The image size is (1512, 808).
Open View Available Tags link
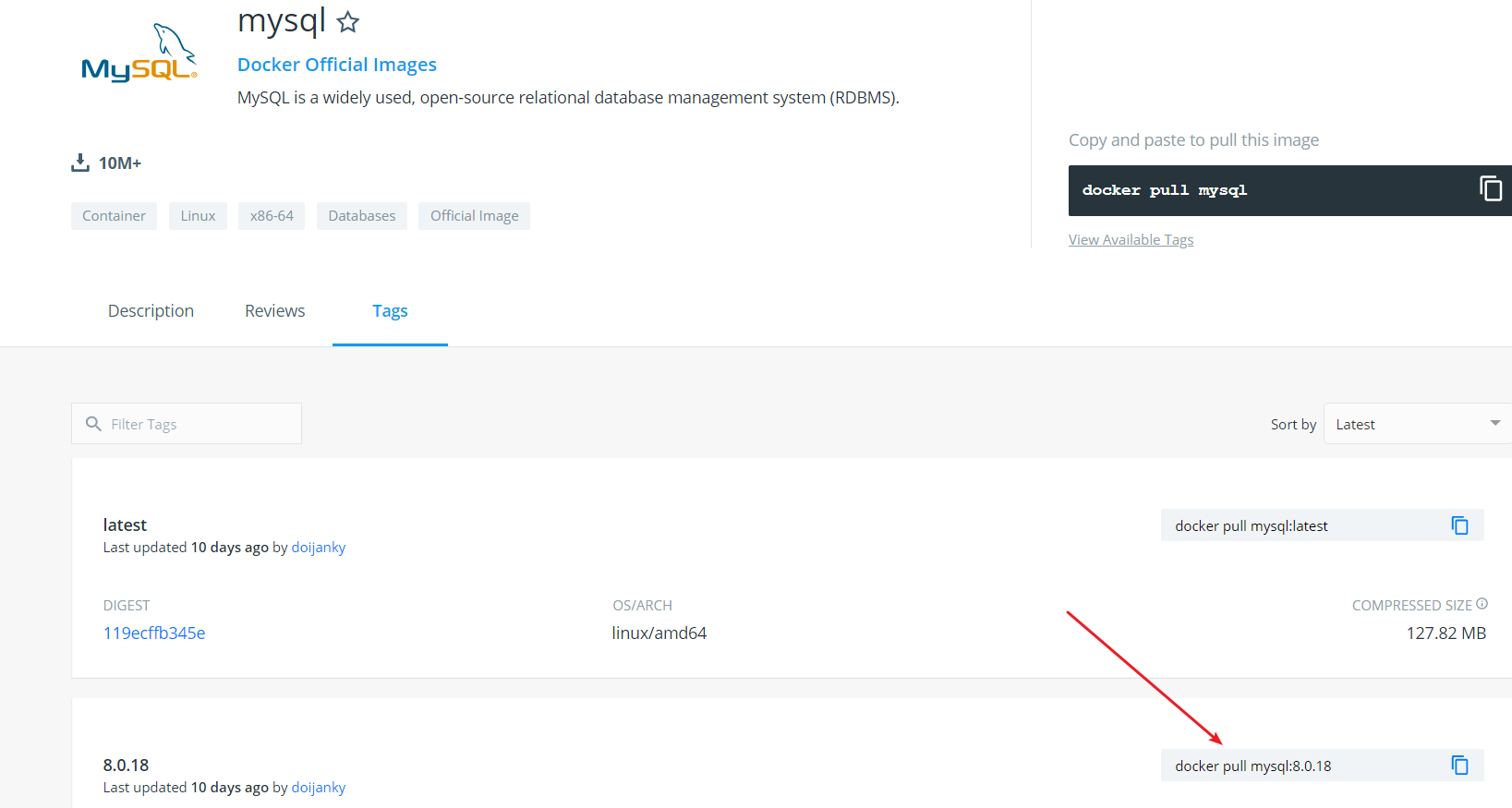tap(1131, 240)
